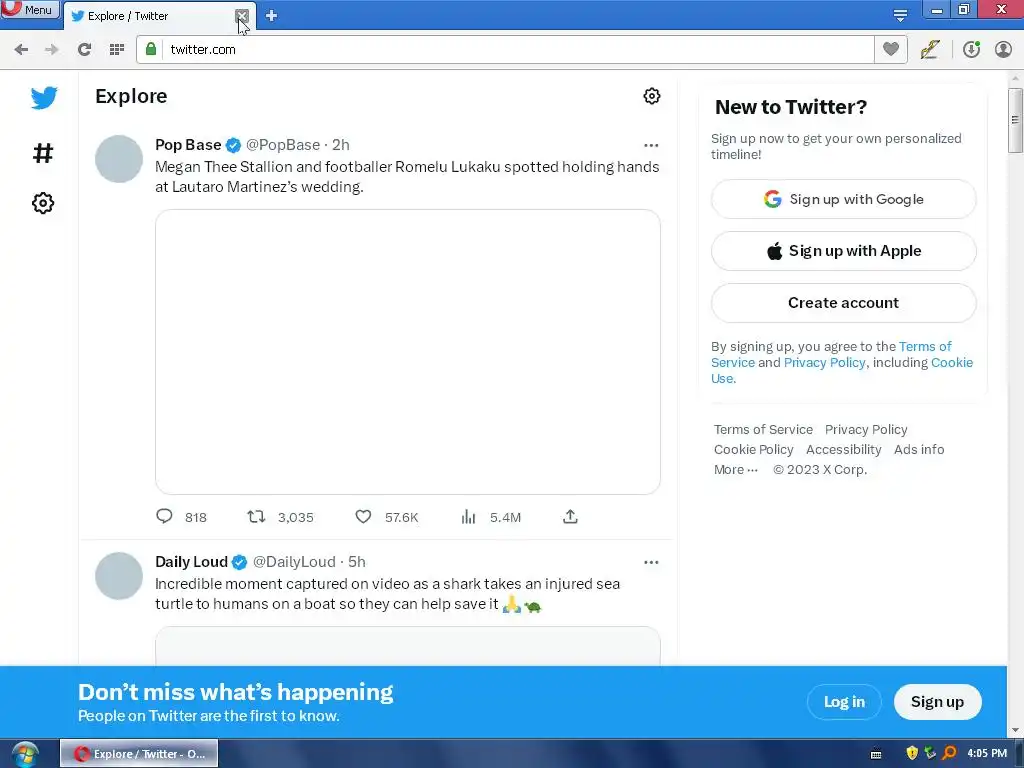
Task: Click Log in on bottom banner
Action: coord(844,702)
